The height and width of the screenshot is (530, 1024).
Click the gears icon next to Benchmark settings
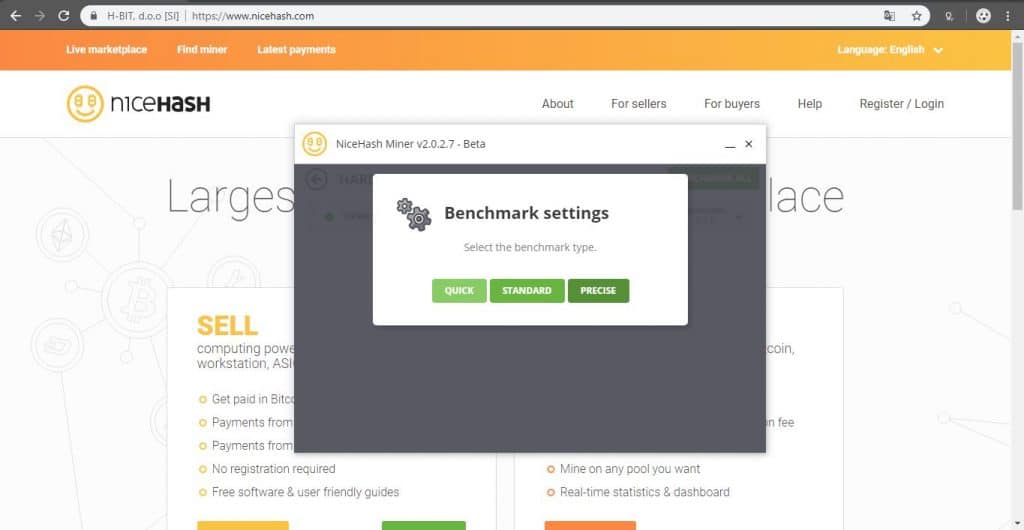pyautogui.click(x=413, y=213)
